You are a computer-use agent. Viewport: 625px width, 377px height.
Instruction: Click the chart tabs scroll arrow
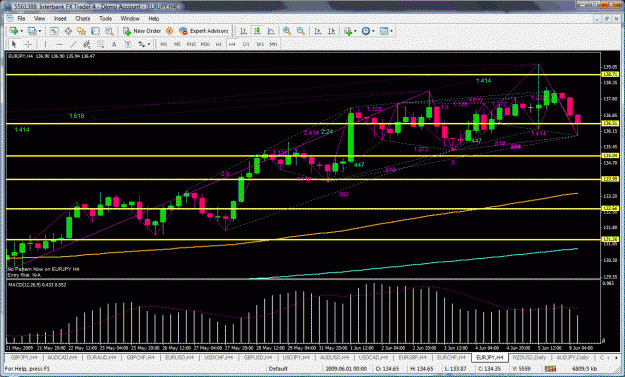point(617,357)
